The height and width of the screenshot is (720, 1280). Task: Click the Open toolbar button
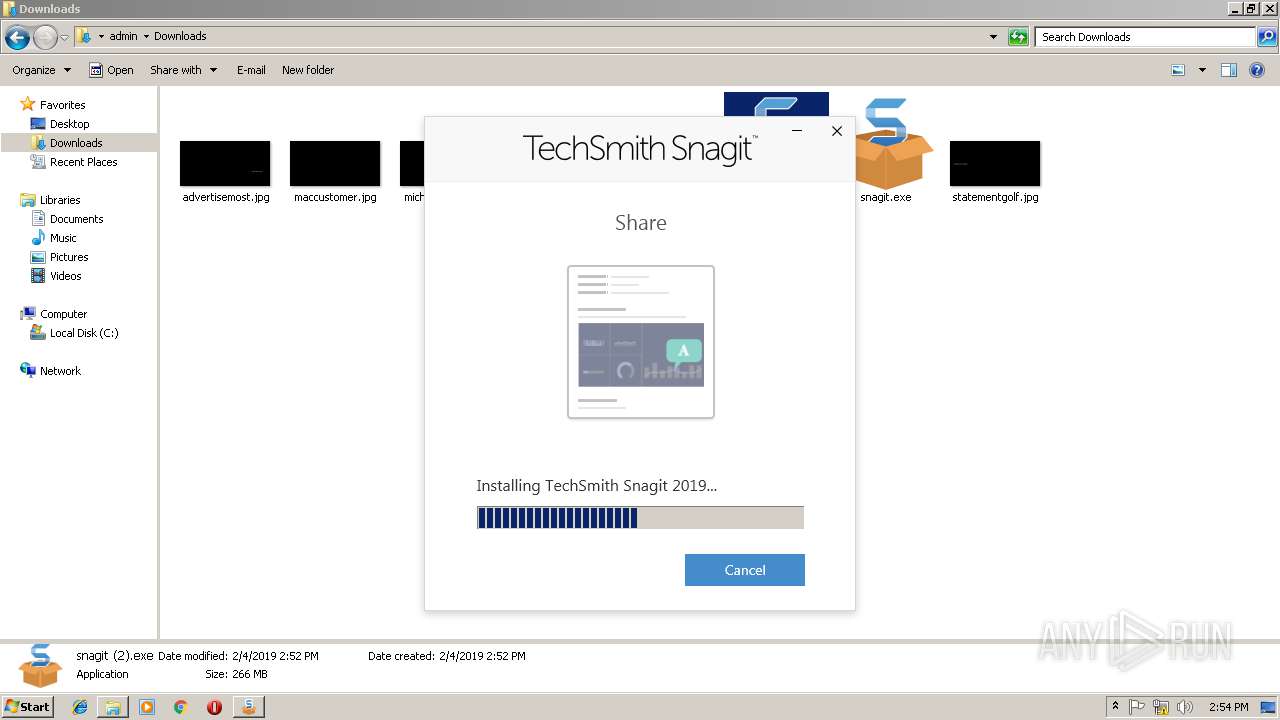pos(111,70)
